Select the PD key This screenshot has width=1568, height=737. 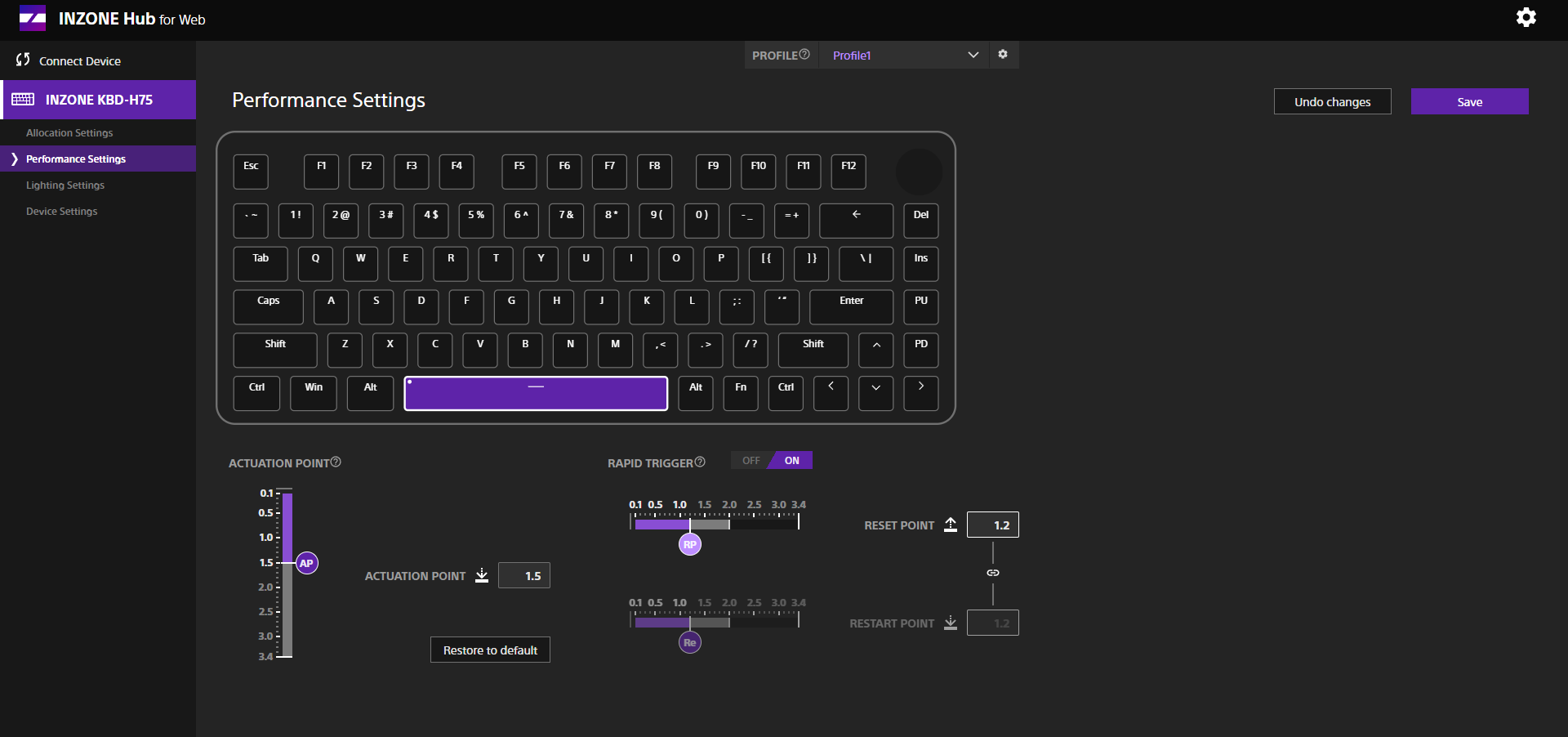pyautogui.click(x=921, y=350)
